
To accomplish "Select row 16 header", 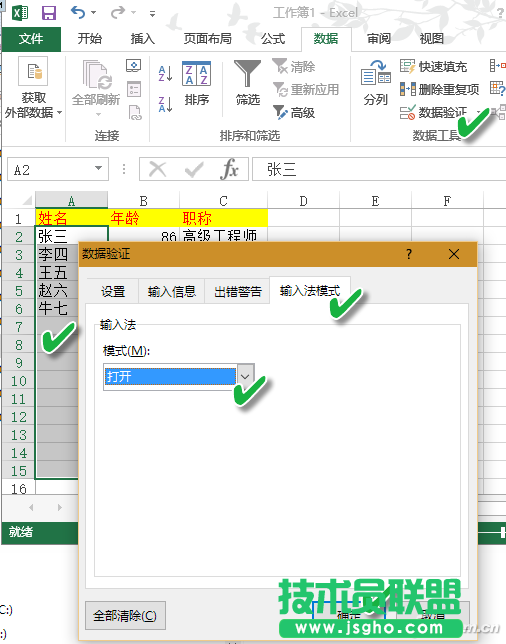I will coord(19,489).
